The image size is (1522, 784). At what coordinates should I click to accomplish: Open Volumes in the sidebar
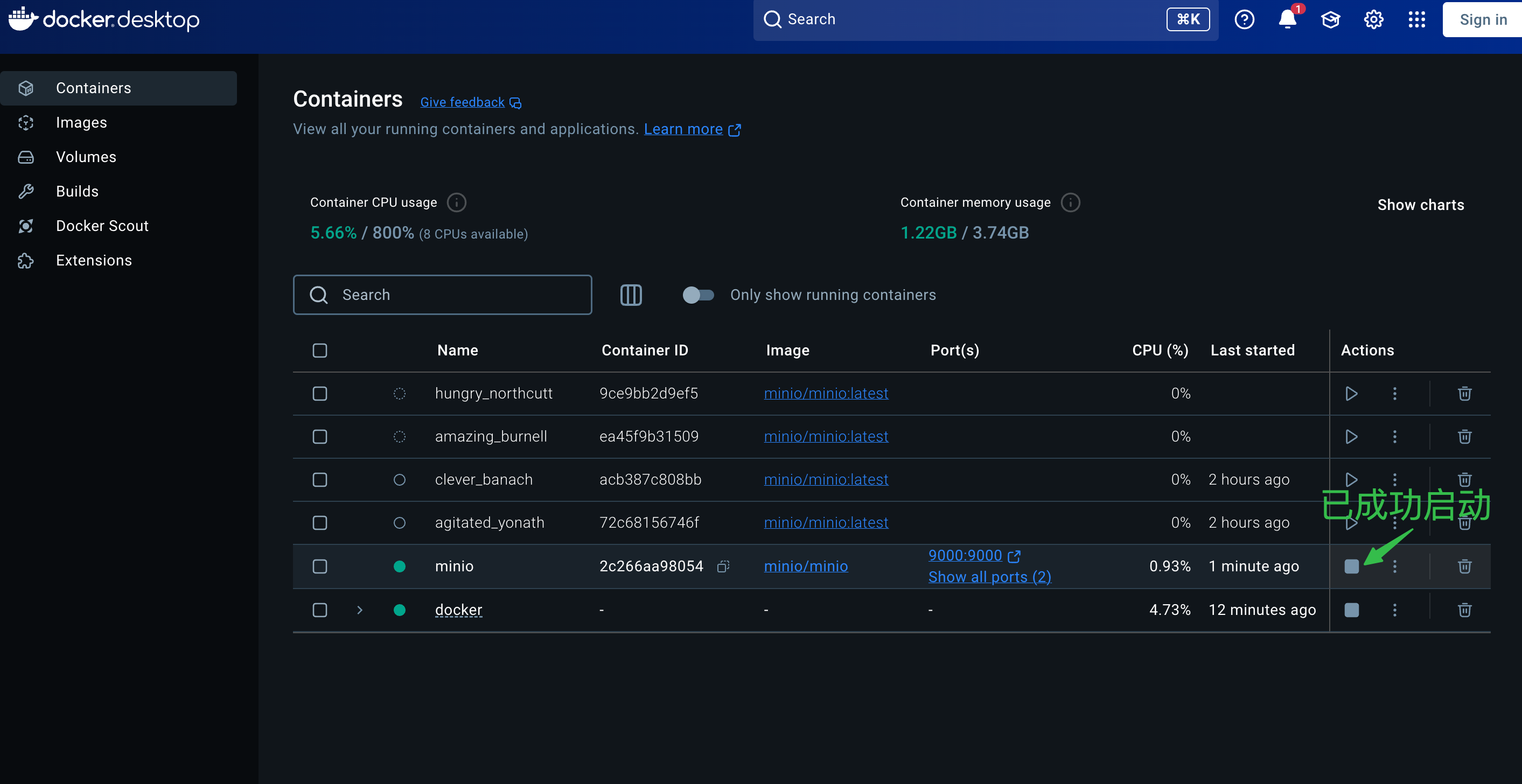pos(86,157)
